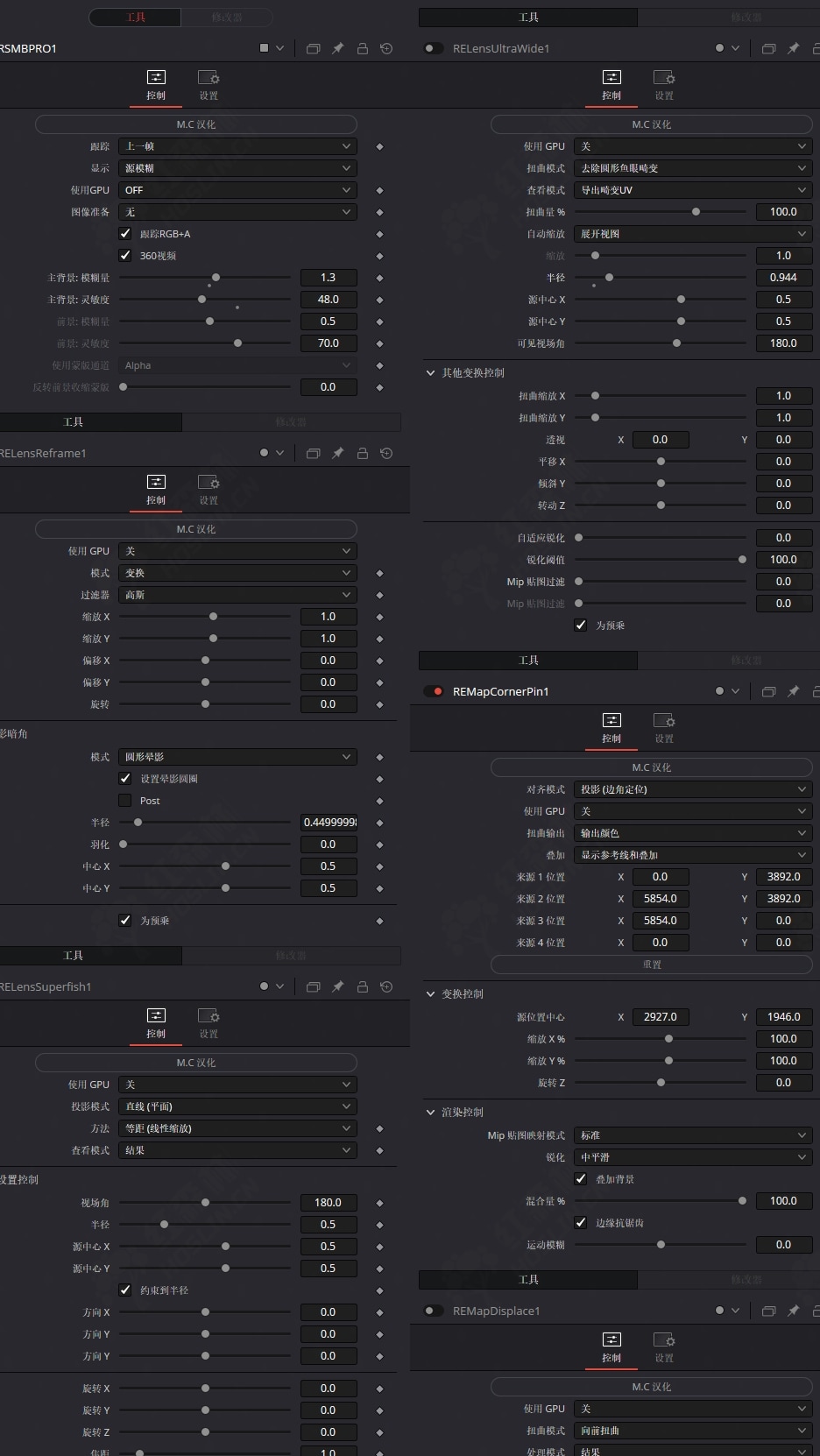Click the reset icon in the RELensReframe1 header

386,453
